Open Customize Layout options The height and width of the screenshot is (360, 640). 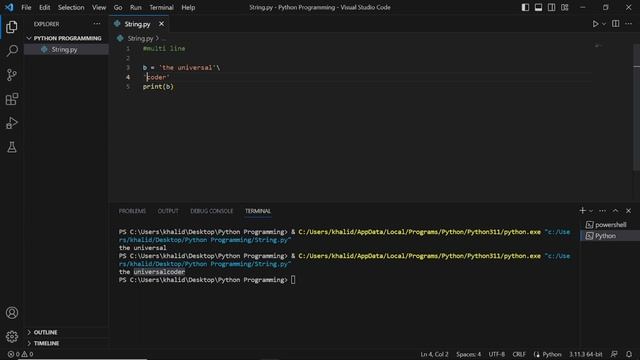point(564,7)
